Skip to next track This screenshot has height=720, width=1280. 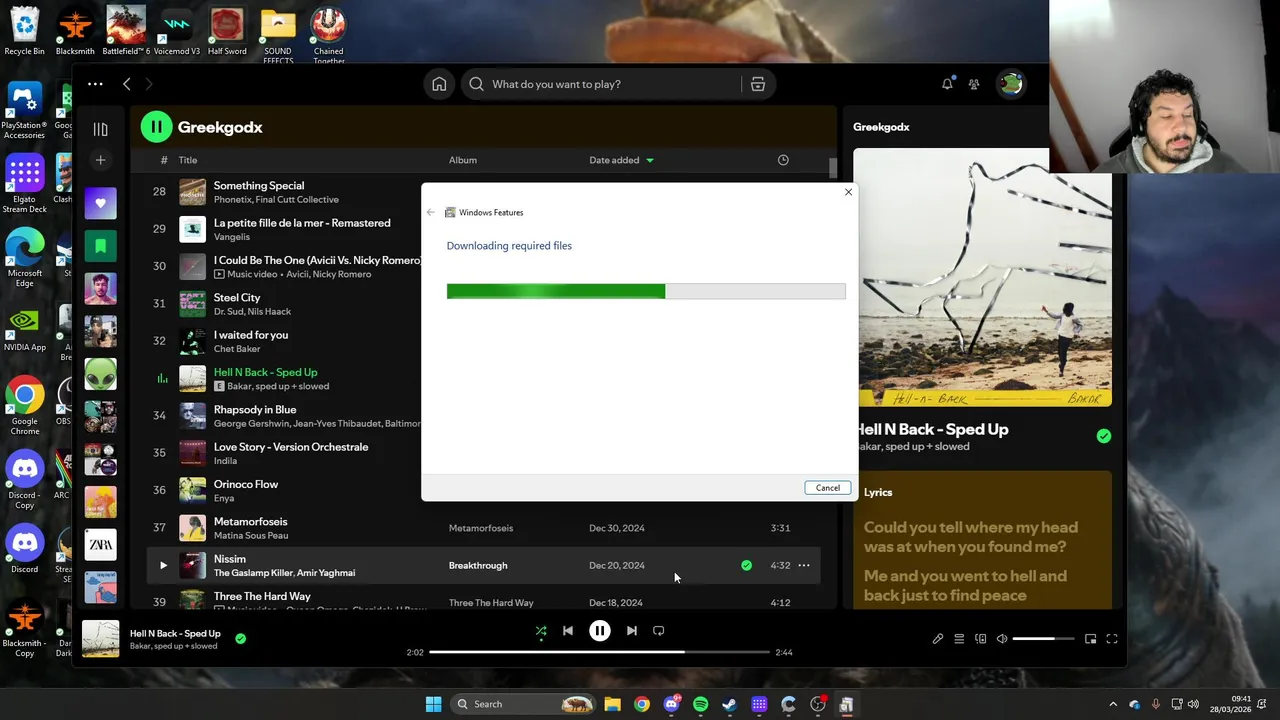(632, 631)
